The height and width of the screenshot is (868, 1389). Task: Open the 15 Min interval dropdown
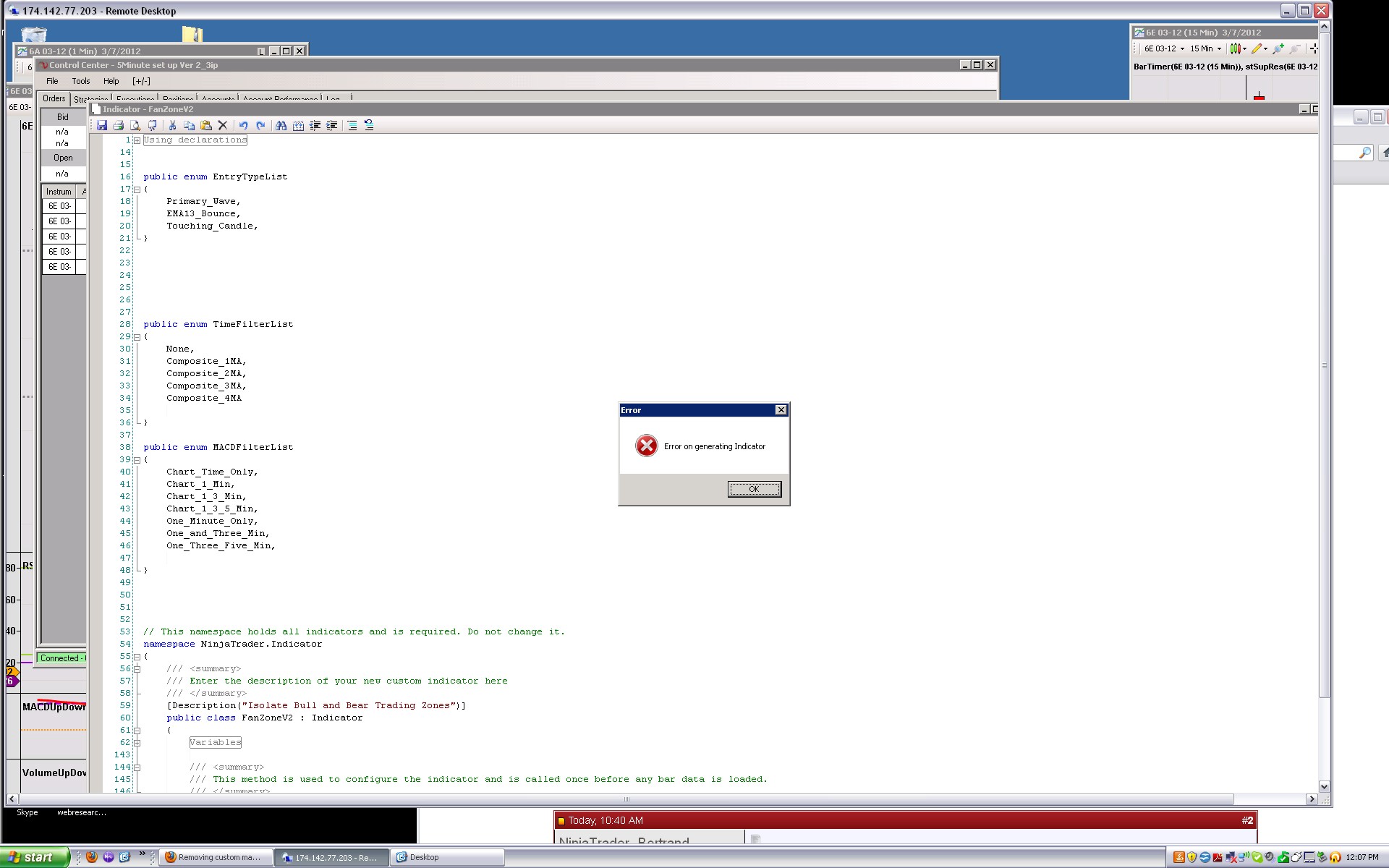[1219, 49]
